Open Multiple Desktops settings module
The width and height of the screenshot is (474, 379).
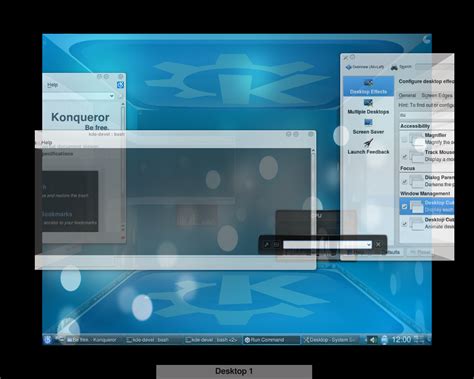[x=368, y=107]
